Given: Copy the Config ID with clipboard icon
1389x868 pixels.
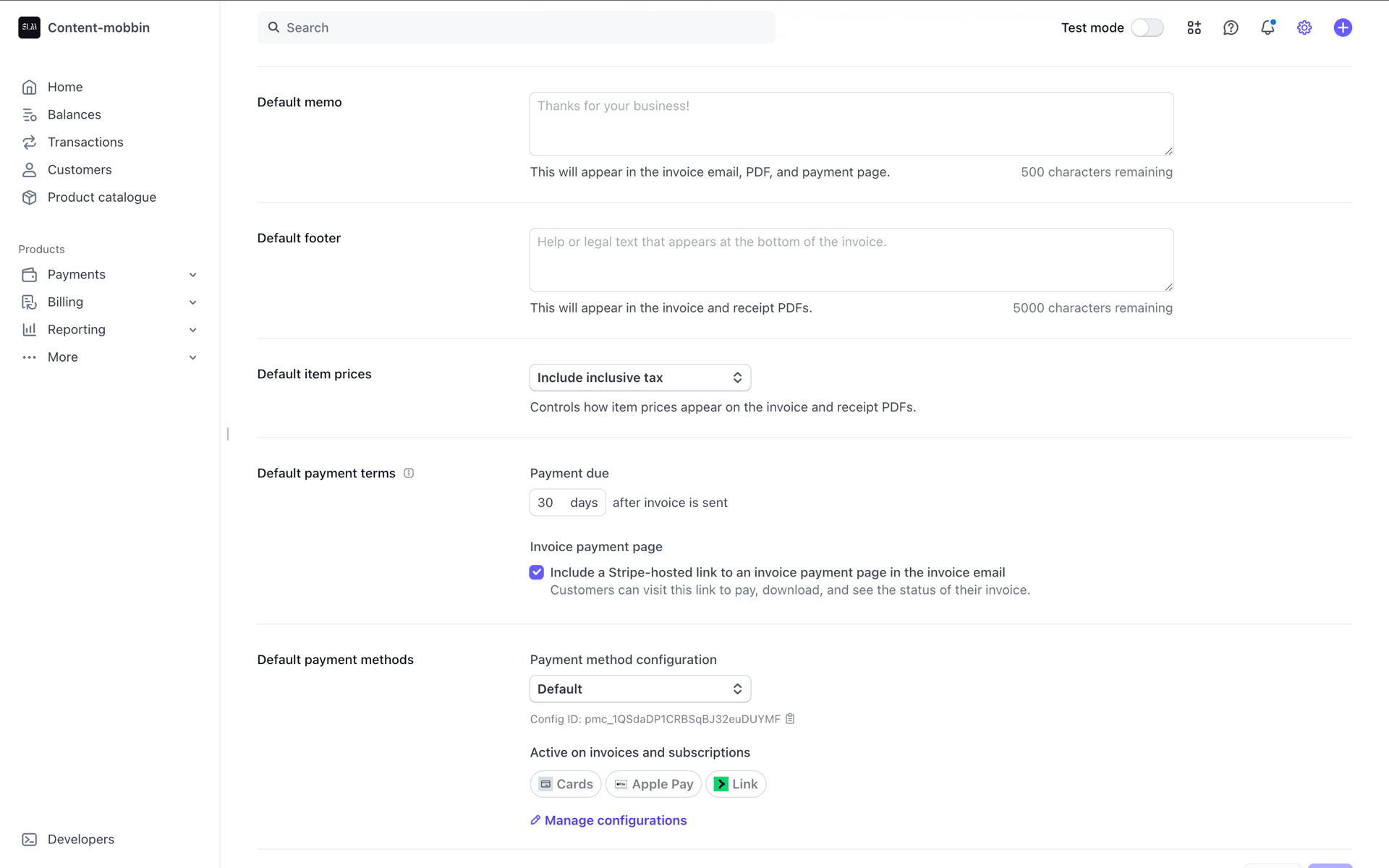Looking at the screenshot, I should click(790, 718).
